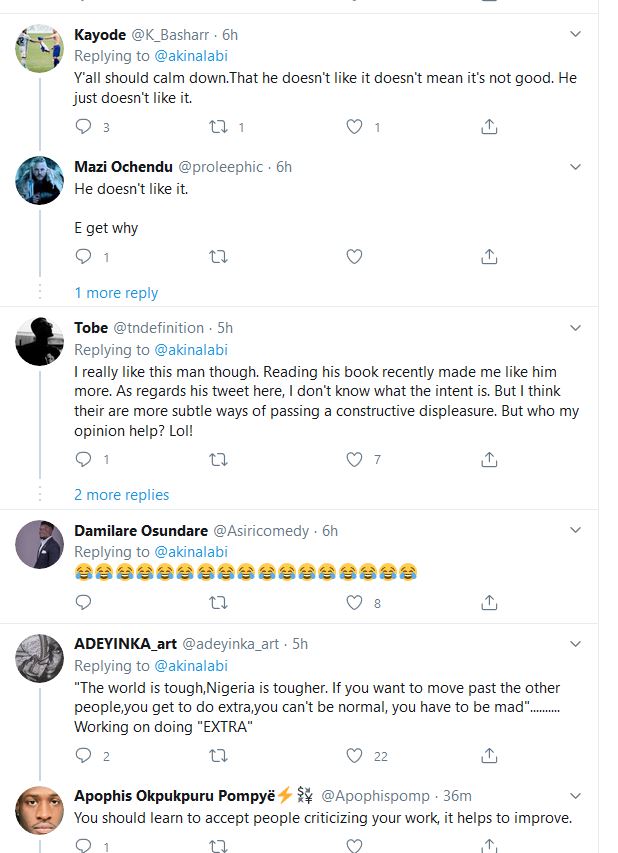Share ADEYINKA_art's tweet
Image resolution: width=618 pixels, height=853 pixels.
point(489,756)
